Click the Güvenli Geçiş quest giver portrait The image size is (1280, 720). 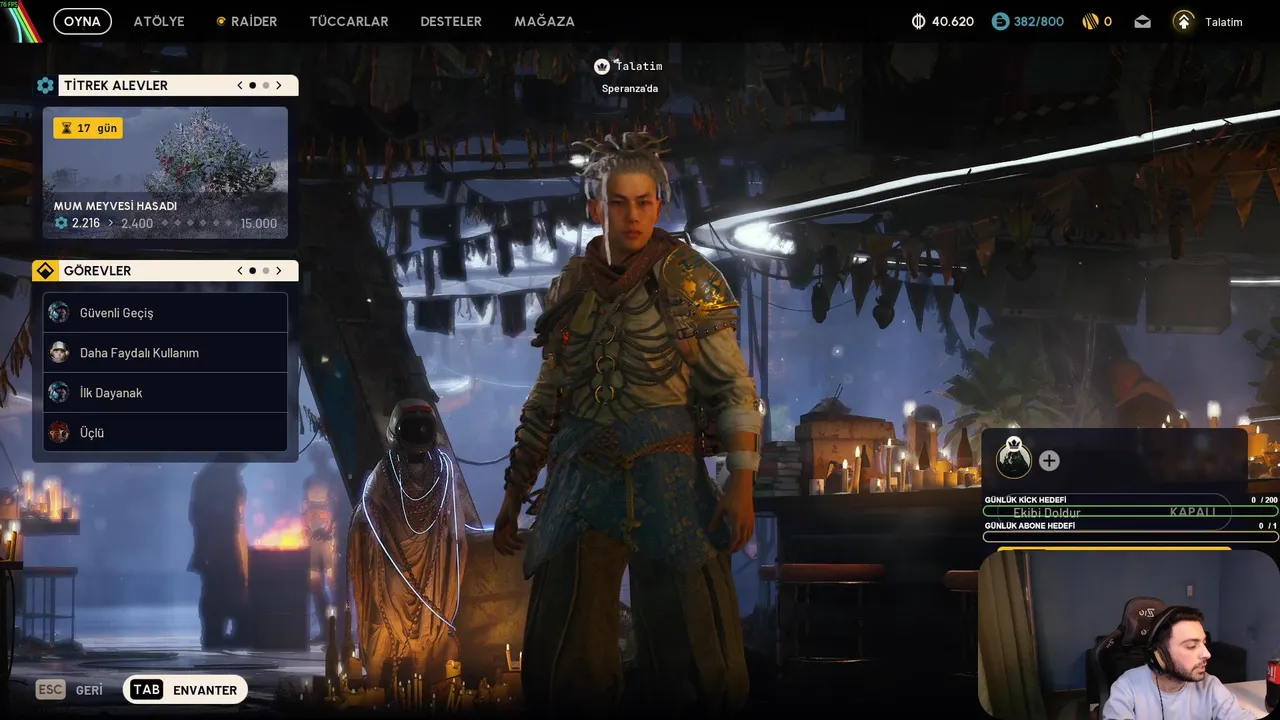point(59,312)
